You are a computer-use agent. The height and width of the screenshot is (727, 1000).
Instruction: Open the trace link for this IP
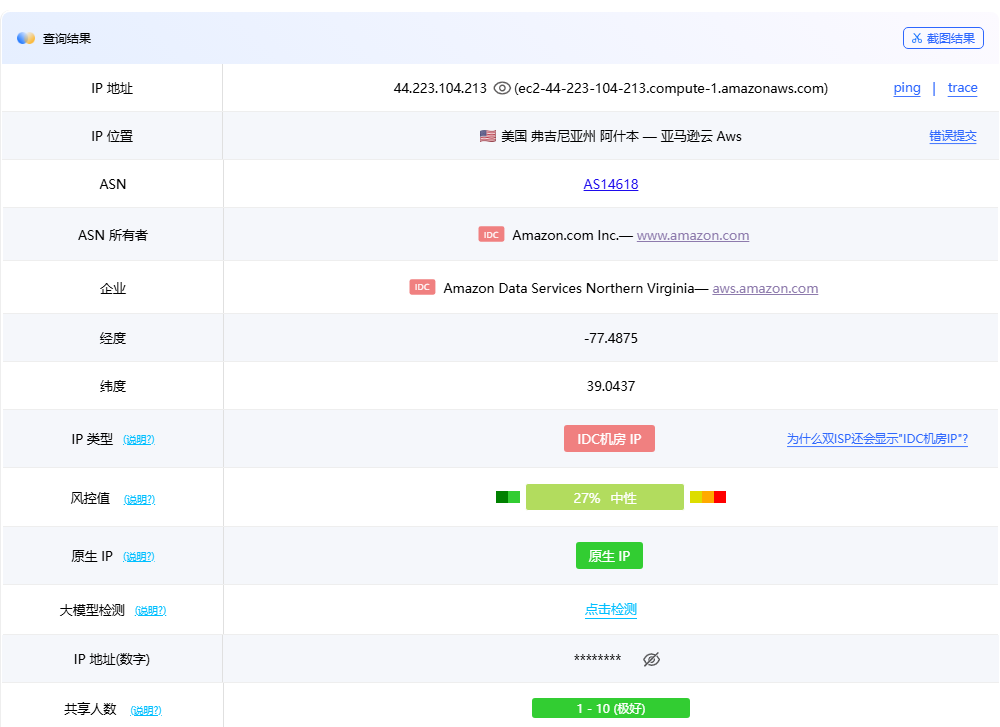(x=962, y=88)
